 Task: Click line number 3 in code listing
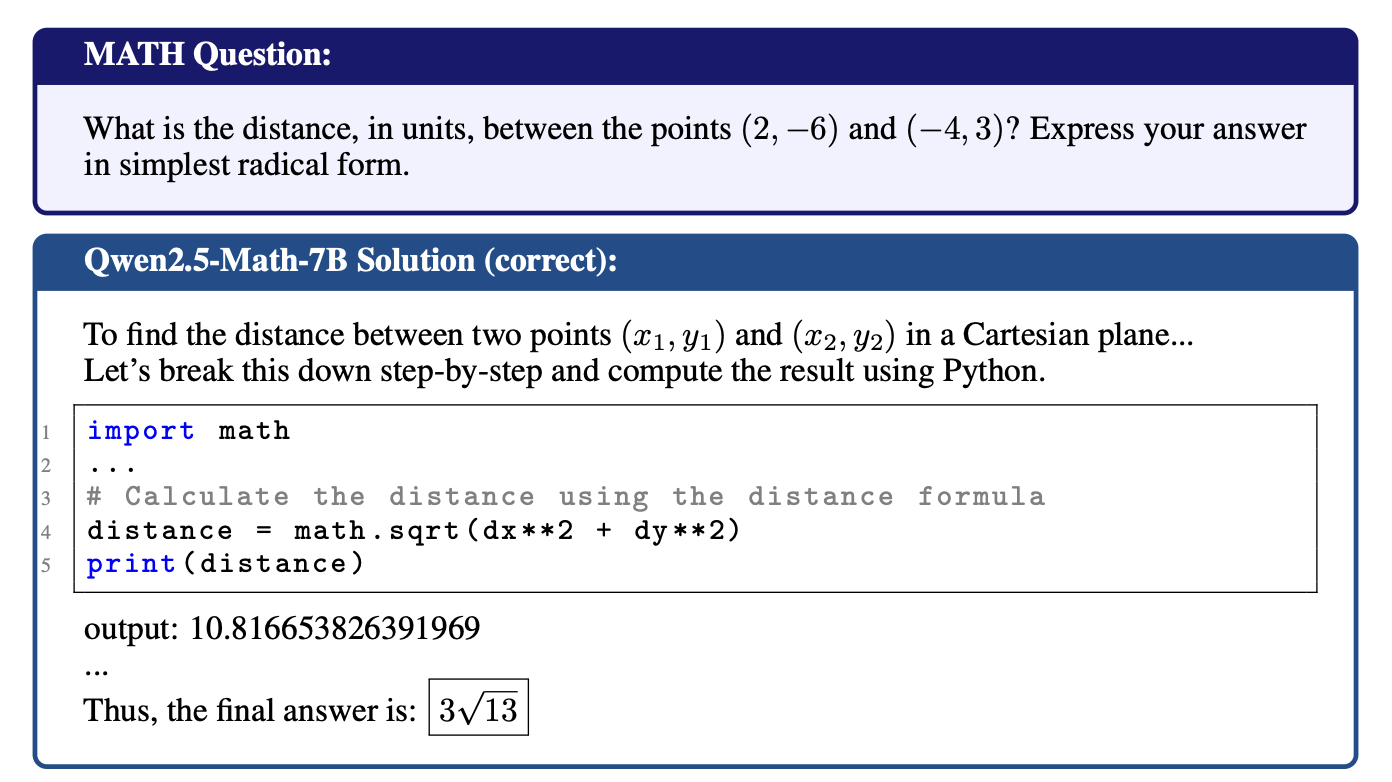point(46,499)
